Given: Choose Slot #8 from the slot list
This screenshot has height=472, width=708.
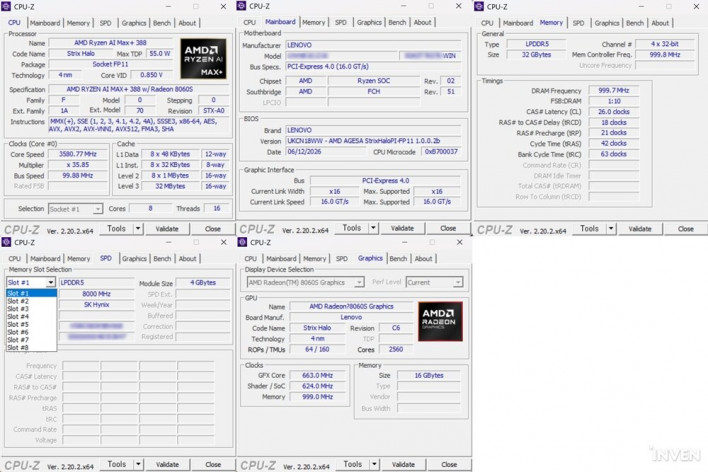Looking at the screenshot, I should [x=31, y=347].
